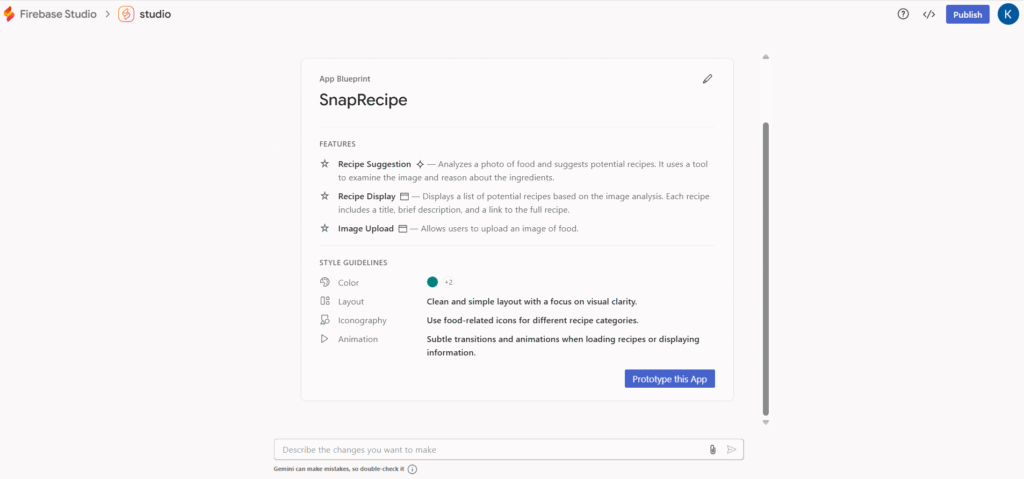Image resolution: width=1024 pixels, height=479 pixels.
Task: Click the Firebase Studio flame logo
Action: tap(9, 14)
